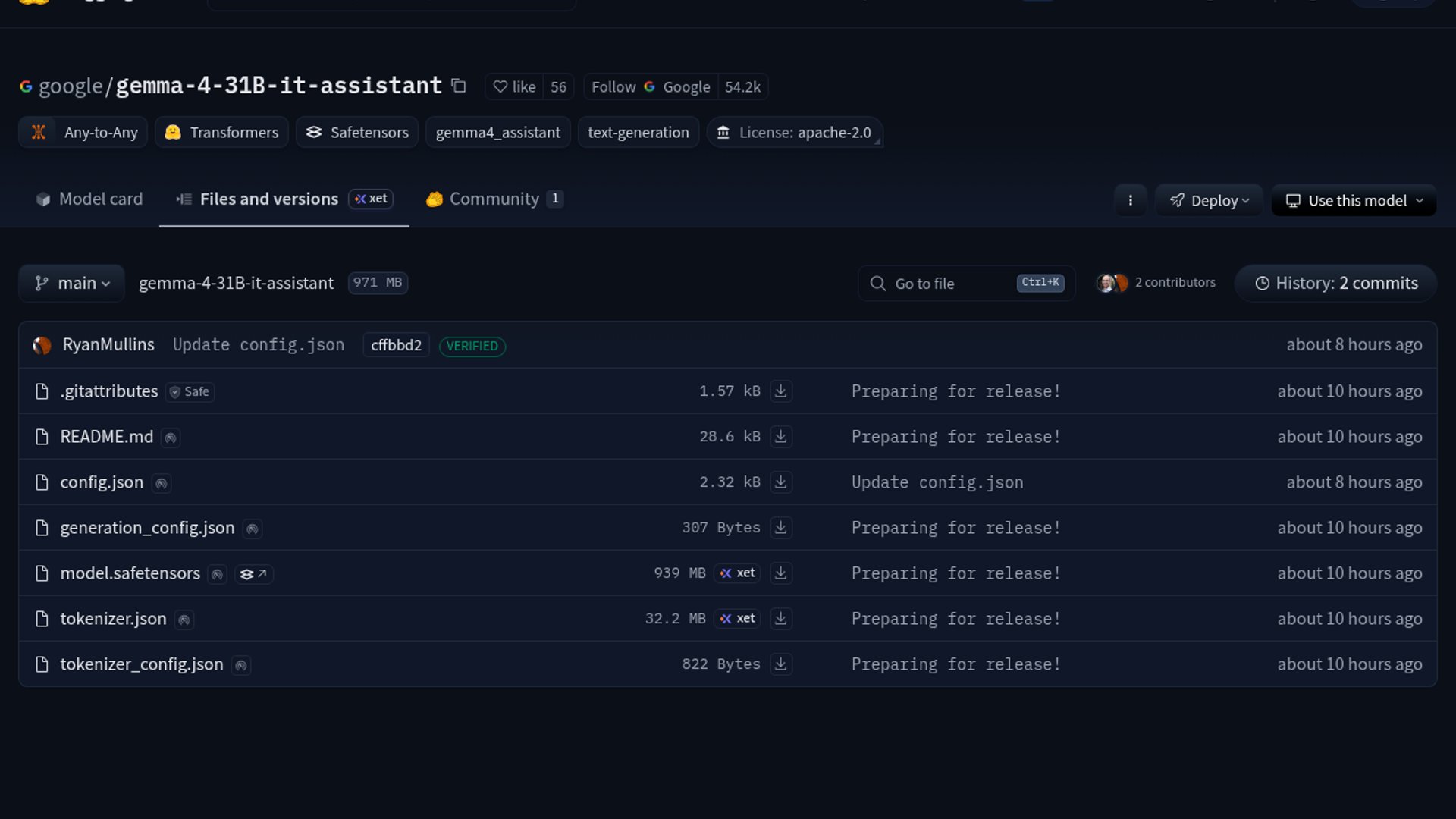The image size is (1456, 819).
Task: Download the config.json file
Action: pos(780,482)
